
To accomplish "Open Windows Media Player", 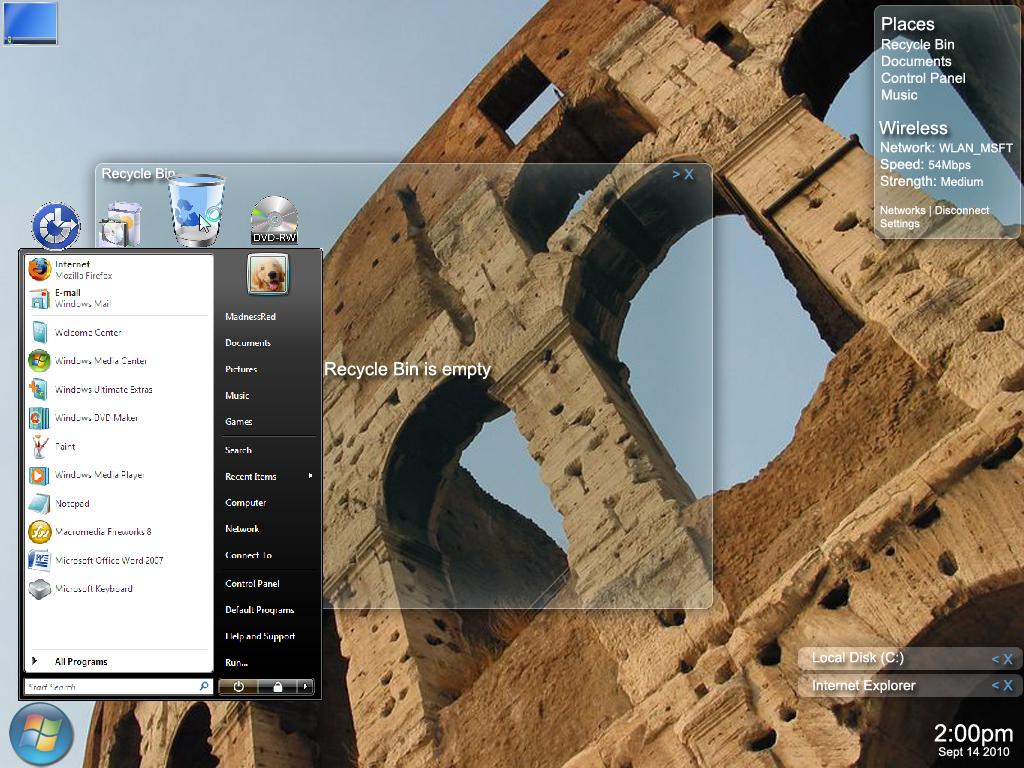I will 98,476.
